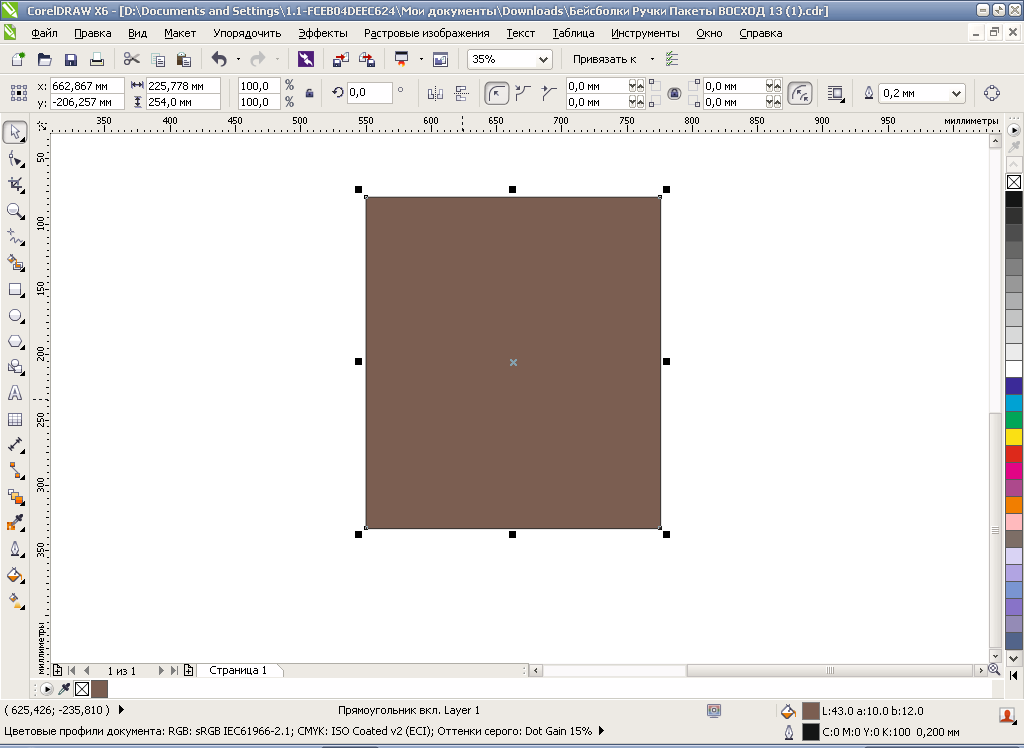Viewport: 1024px width, 748px height.
Task: Open the Правка menu
Action: (92, 33)
